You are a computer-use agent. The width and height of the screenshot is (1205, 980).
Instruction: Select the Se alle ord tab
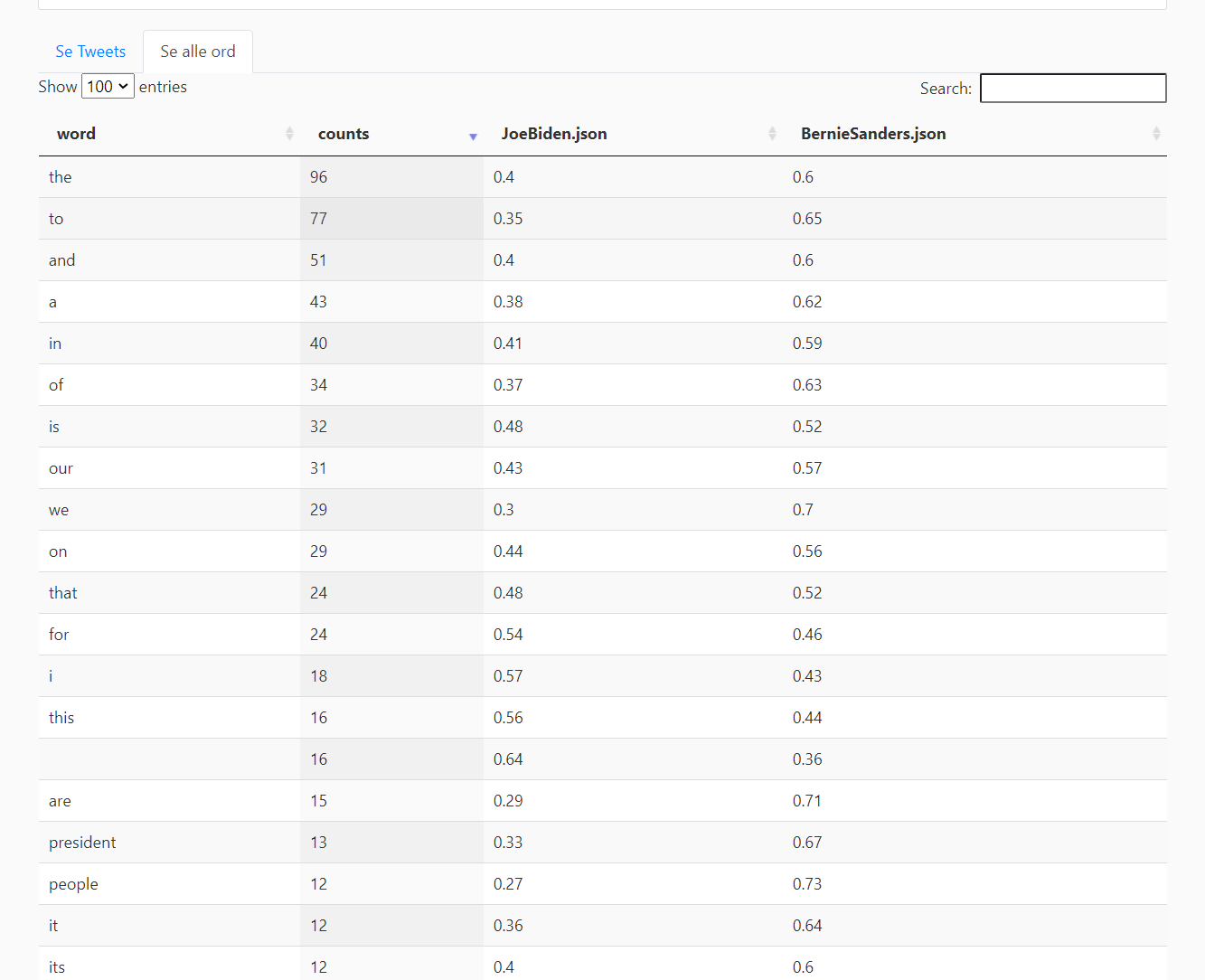(x=198, y=52)
